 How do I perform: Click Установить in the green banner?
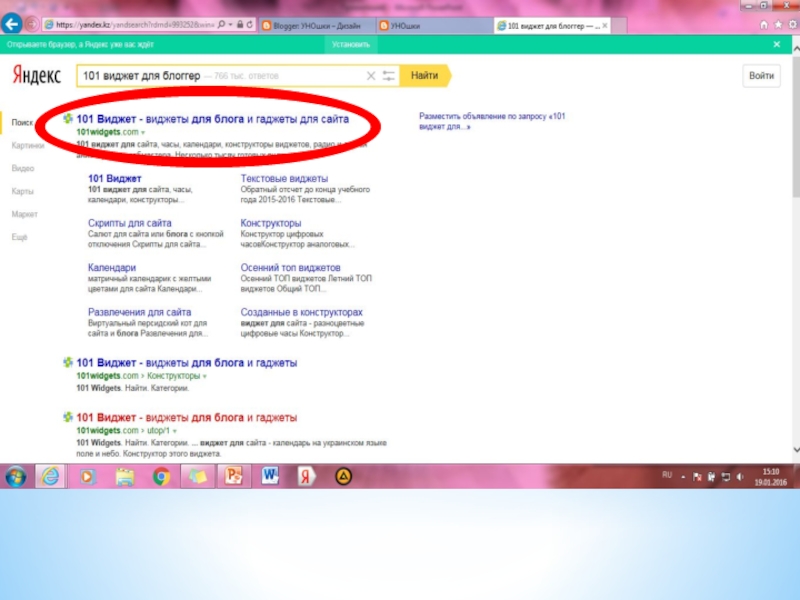351,44
